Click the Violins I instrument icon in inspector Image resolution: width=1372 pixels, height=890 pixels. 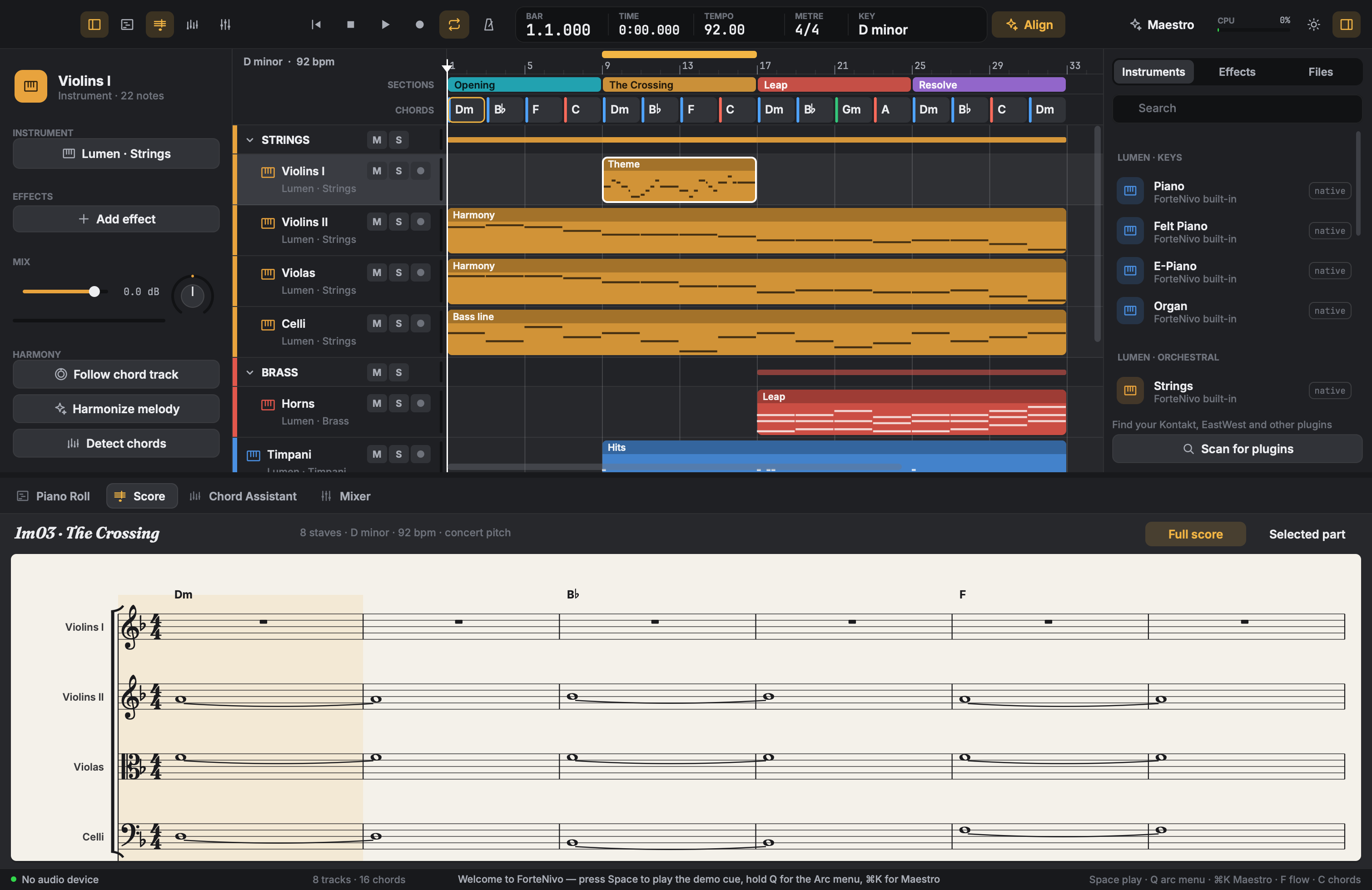click(30, 86)
